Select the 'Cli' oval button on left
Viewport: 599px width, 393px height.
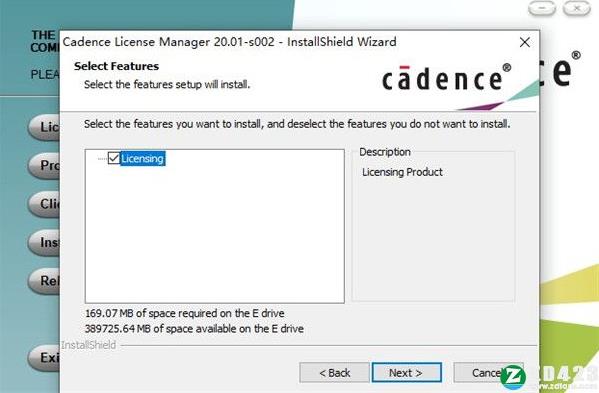44,204
